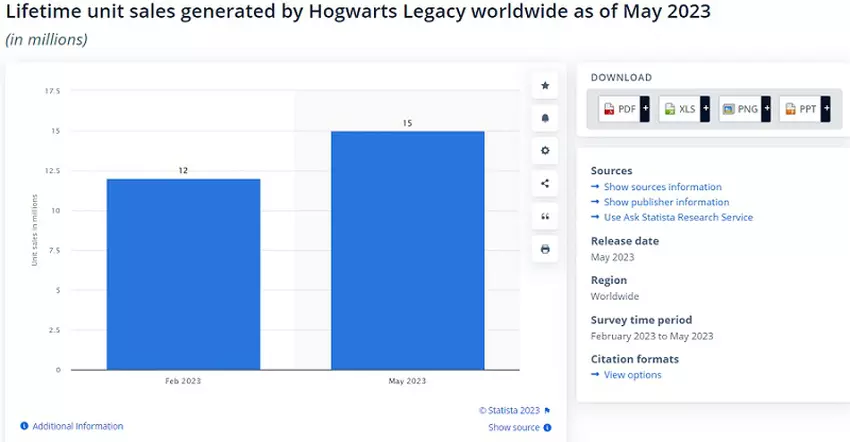Click Use Ask Statista Research Service
Viewport: 850px width, 442px height.
678,217
